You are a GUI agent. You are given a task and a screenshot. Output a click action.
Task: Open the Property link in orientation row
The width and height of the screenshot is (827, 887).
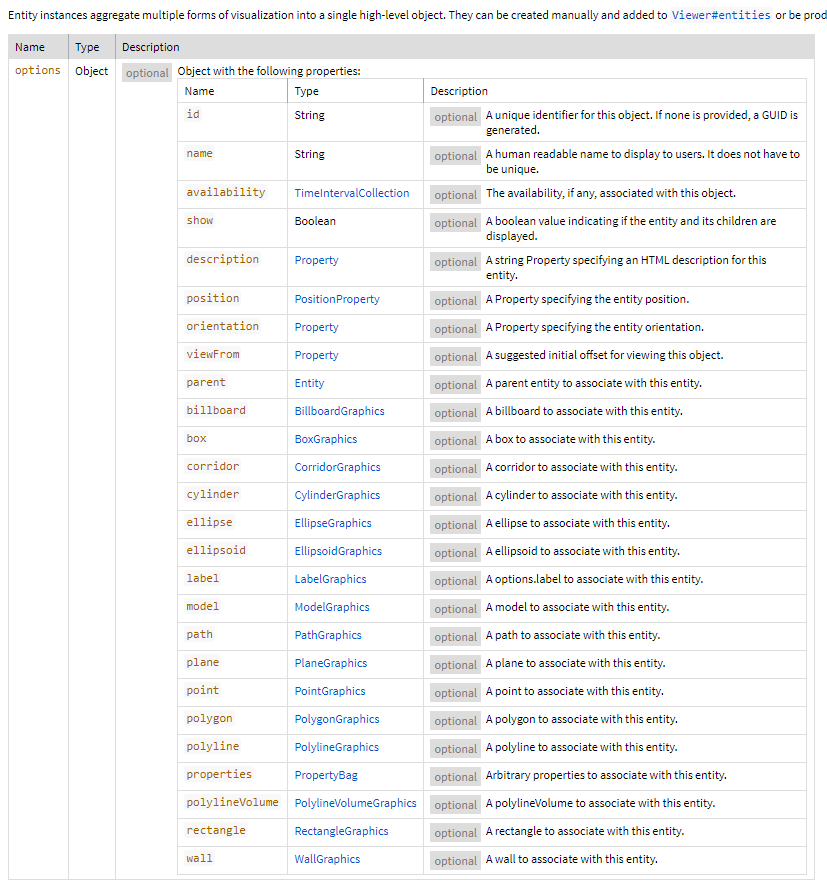(316, 327)
